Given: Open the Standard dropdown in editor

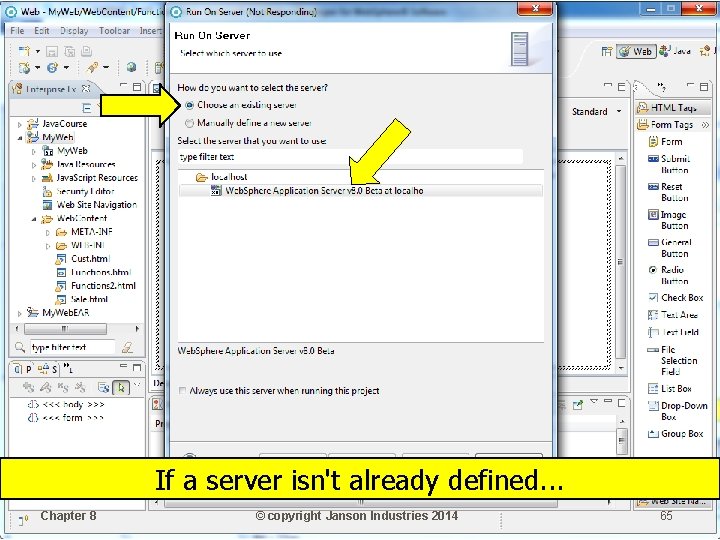Looking at the screenshot, I should [x=596, y=112].
